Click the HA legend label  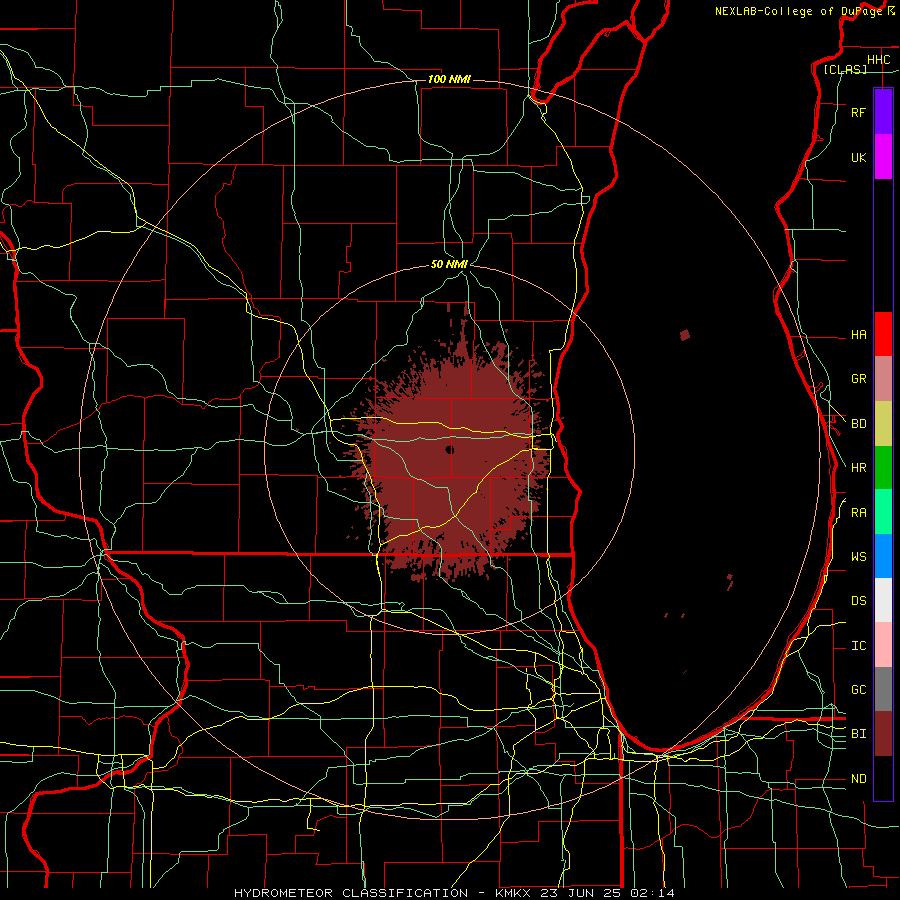coord(858,334)
